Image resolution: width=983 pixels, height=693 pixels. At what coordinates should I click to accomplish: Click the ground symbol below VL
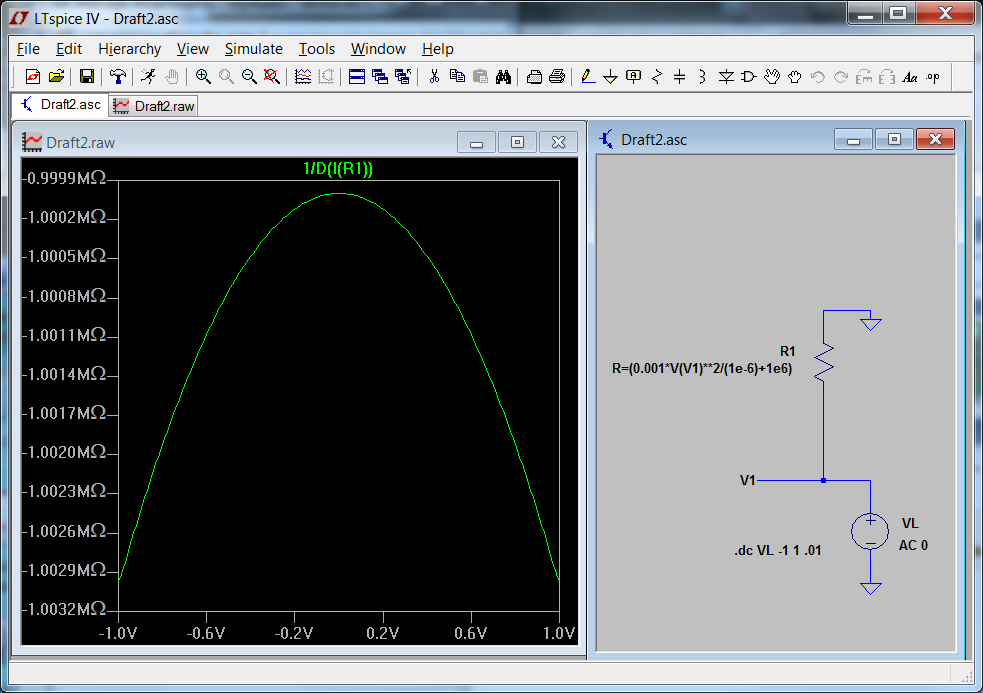(871, 588)
